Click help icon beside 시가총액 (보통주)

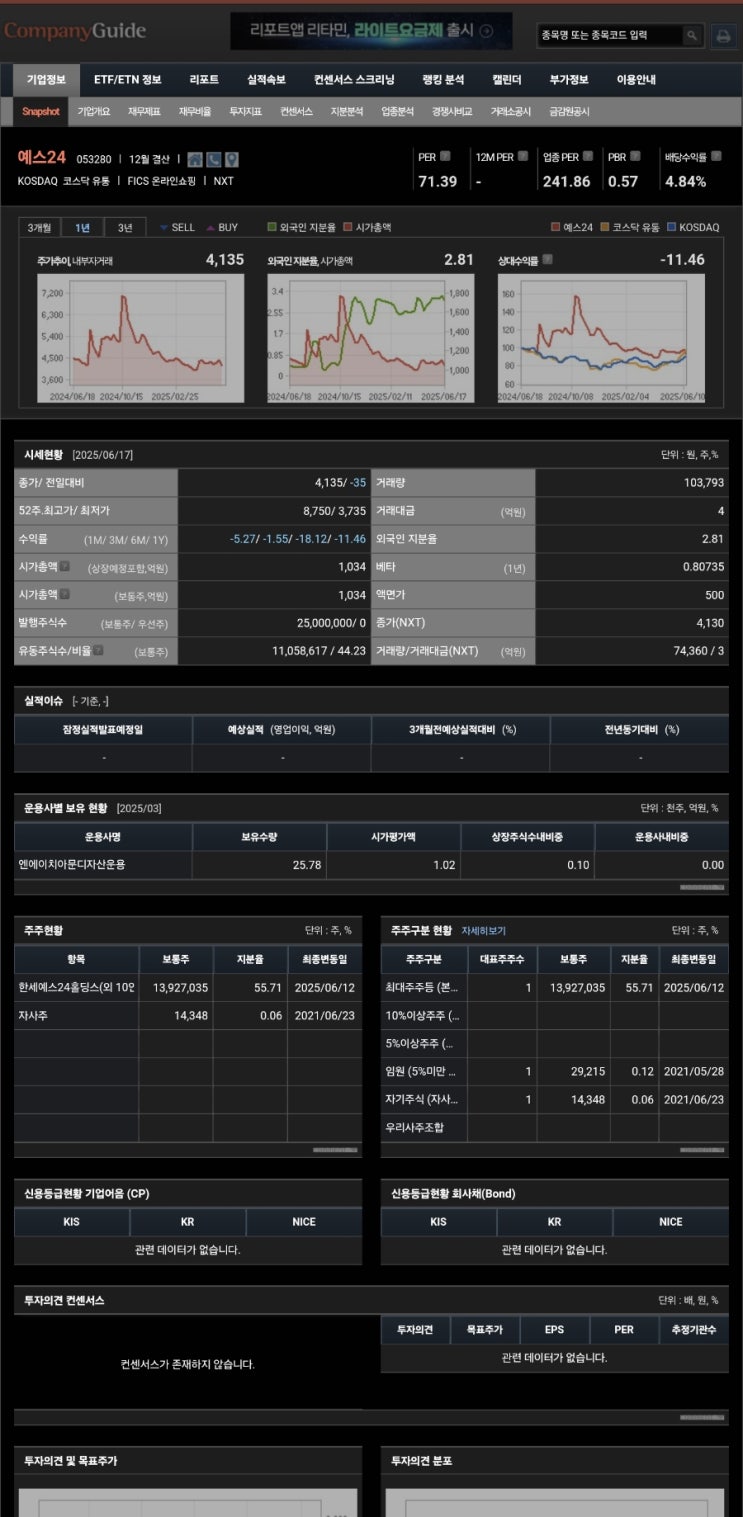coord(65,594)
